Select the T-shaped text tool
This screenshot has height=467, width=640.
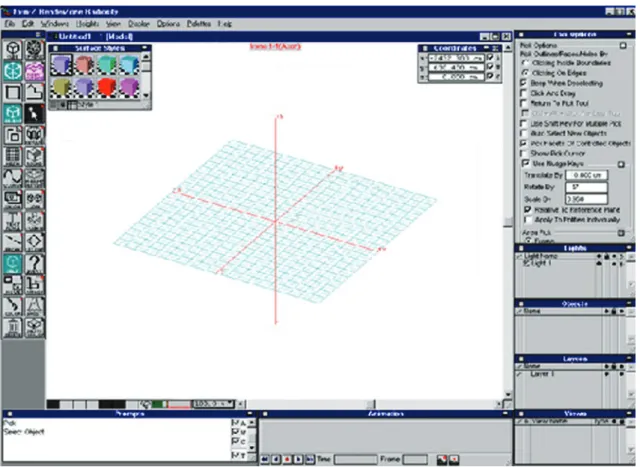13,221
